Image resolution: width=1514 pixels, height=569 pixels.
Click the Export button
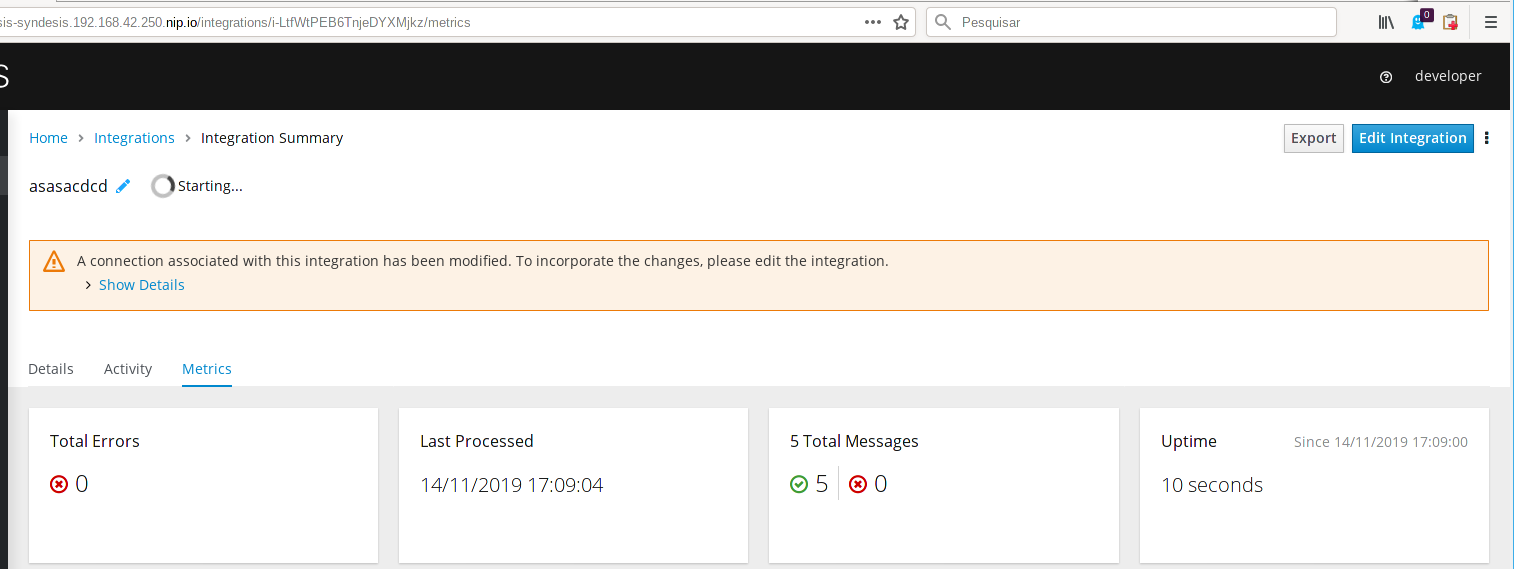(x=1313, y=138)
